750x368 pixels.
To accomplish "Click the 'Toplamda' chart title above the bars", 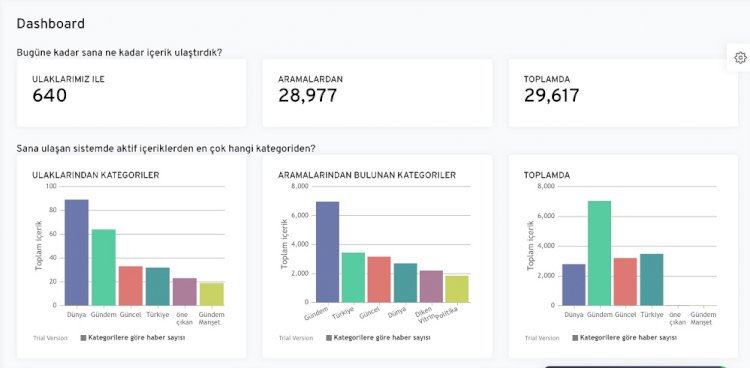I will tap(547, 176).
